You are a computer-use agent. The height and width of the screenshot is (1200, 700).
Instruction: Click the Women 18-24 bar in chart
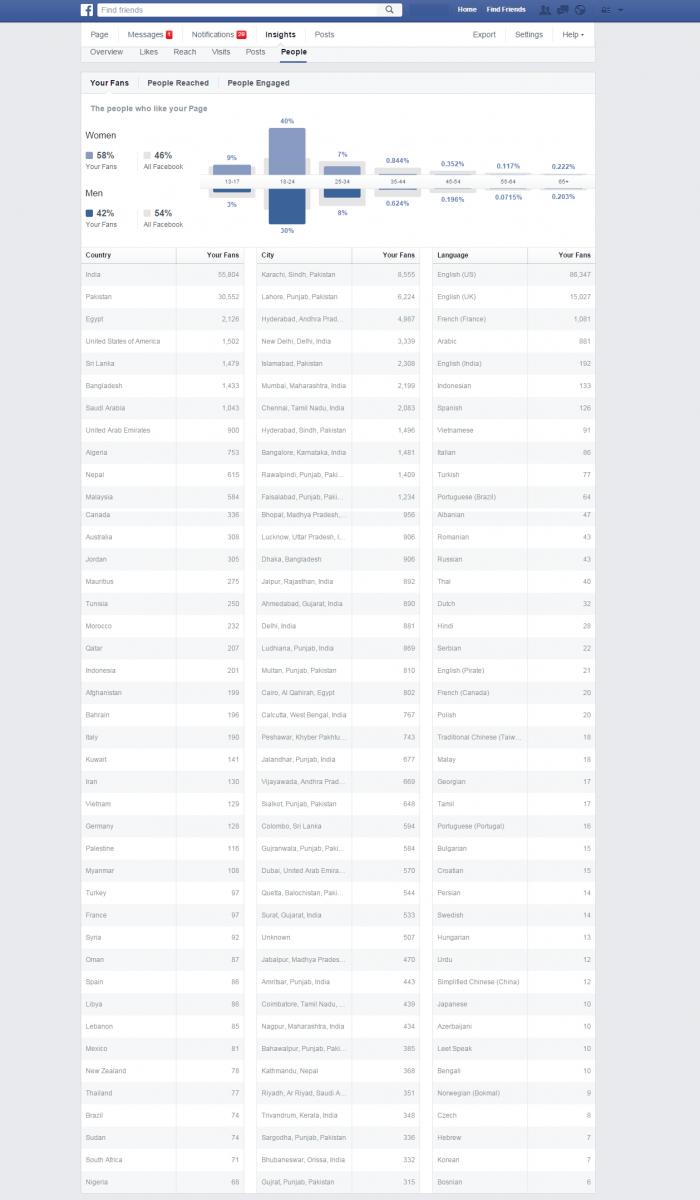coord(287,151)
